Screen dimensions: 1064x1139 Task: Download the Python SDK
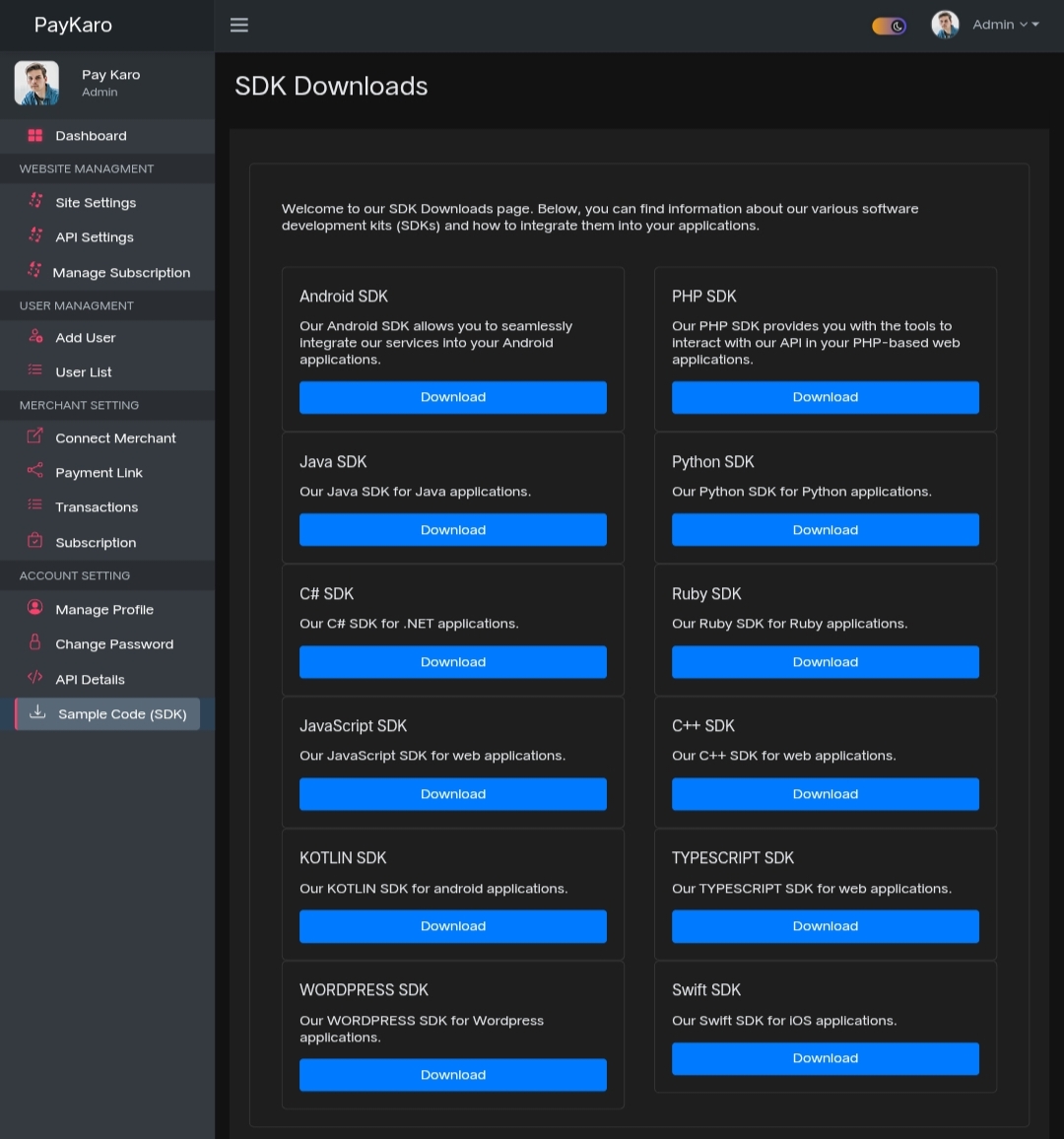[x=826, y=530]
